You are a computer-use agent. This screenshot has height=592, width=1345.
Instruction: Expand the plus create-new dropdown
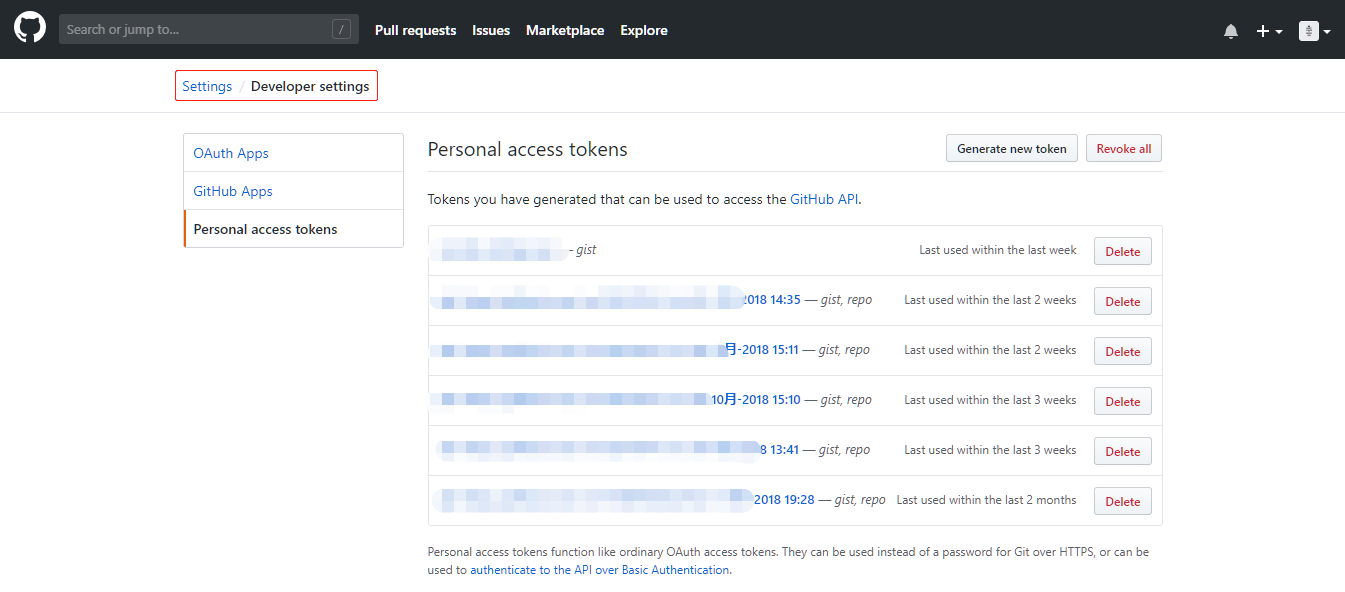click(1269, 31)
